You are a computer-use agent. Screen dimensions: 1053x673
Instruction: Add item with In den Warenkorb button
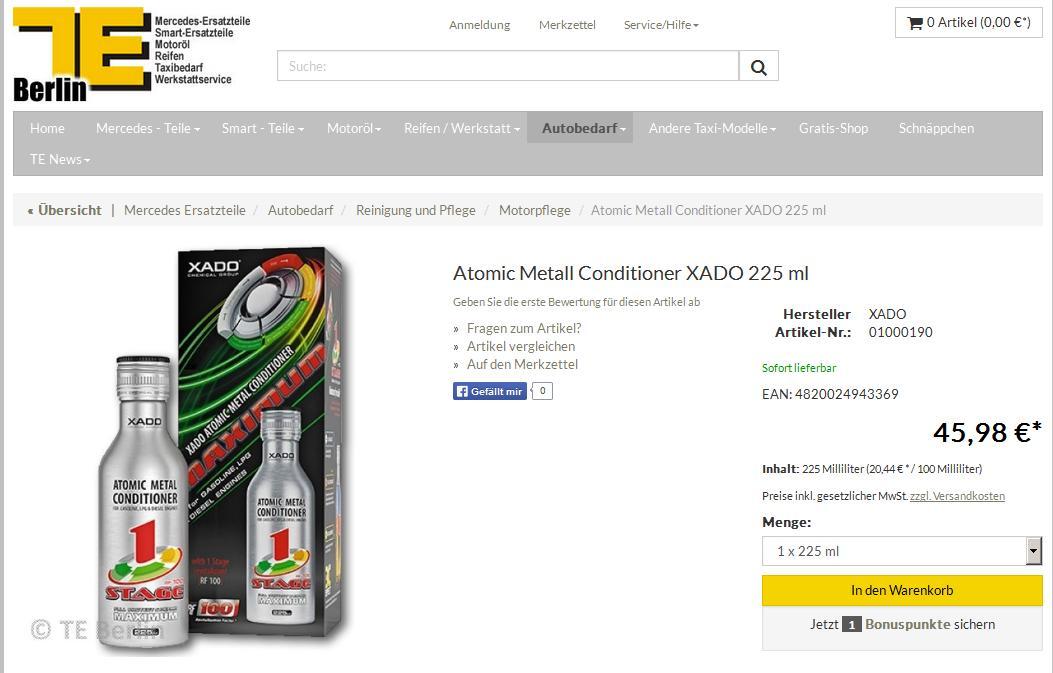tap(902, 590)
